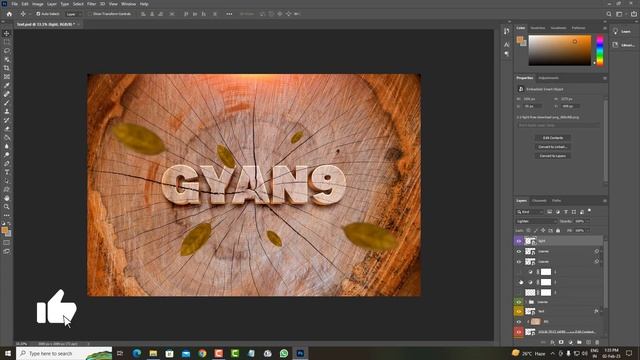
Task: Create new adjustment layer icon
Action: click(570, 342)
